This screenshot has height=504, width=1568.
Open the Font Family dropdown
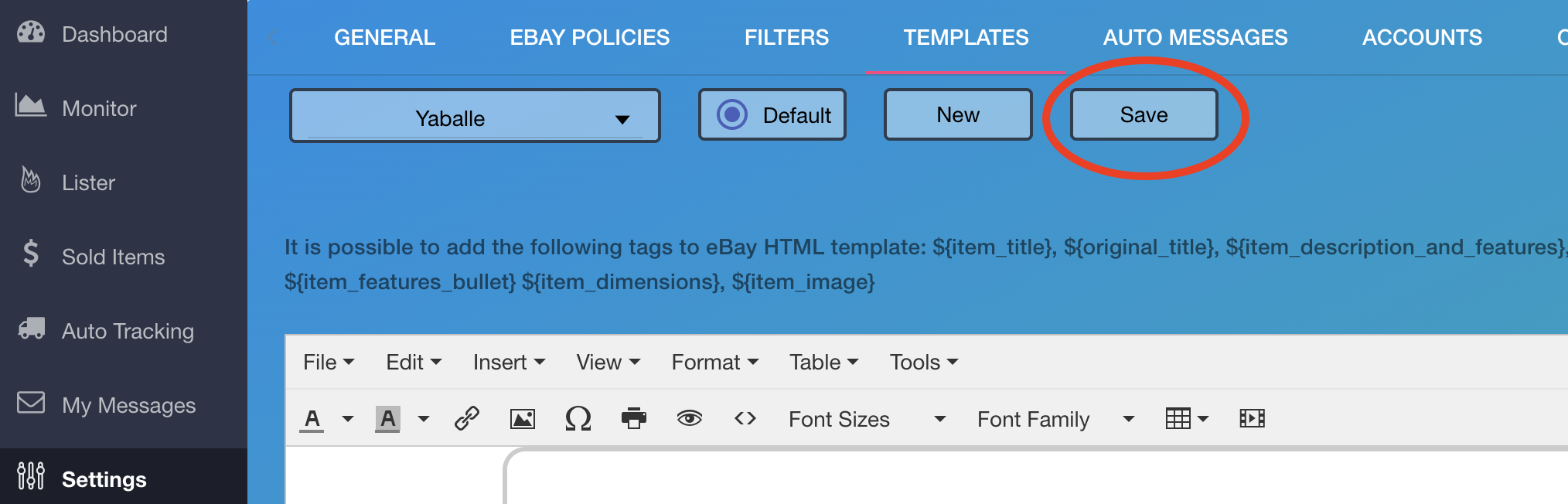[x=1055, y=419]
